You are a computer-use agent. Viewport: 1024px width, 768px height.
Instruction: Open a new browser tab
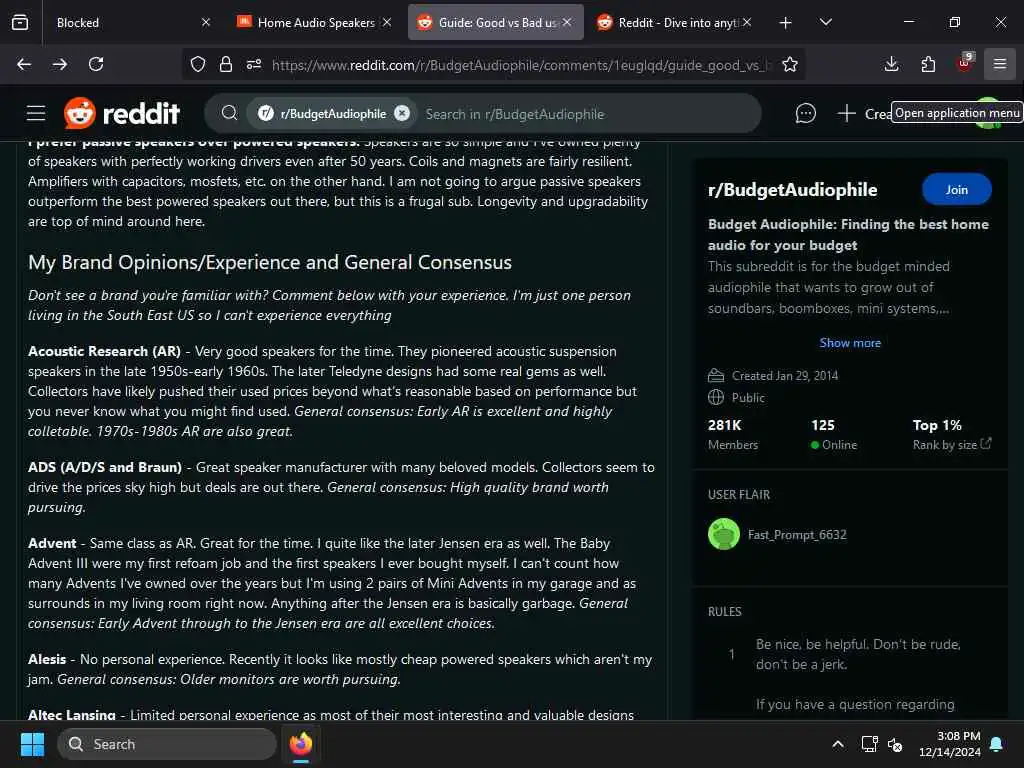(x=786, y=22)
